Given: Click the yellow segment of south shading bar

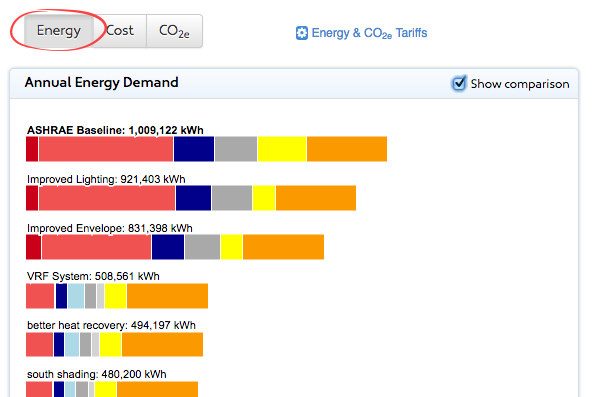Looking at the screenshot, I should 105,389.
